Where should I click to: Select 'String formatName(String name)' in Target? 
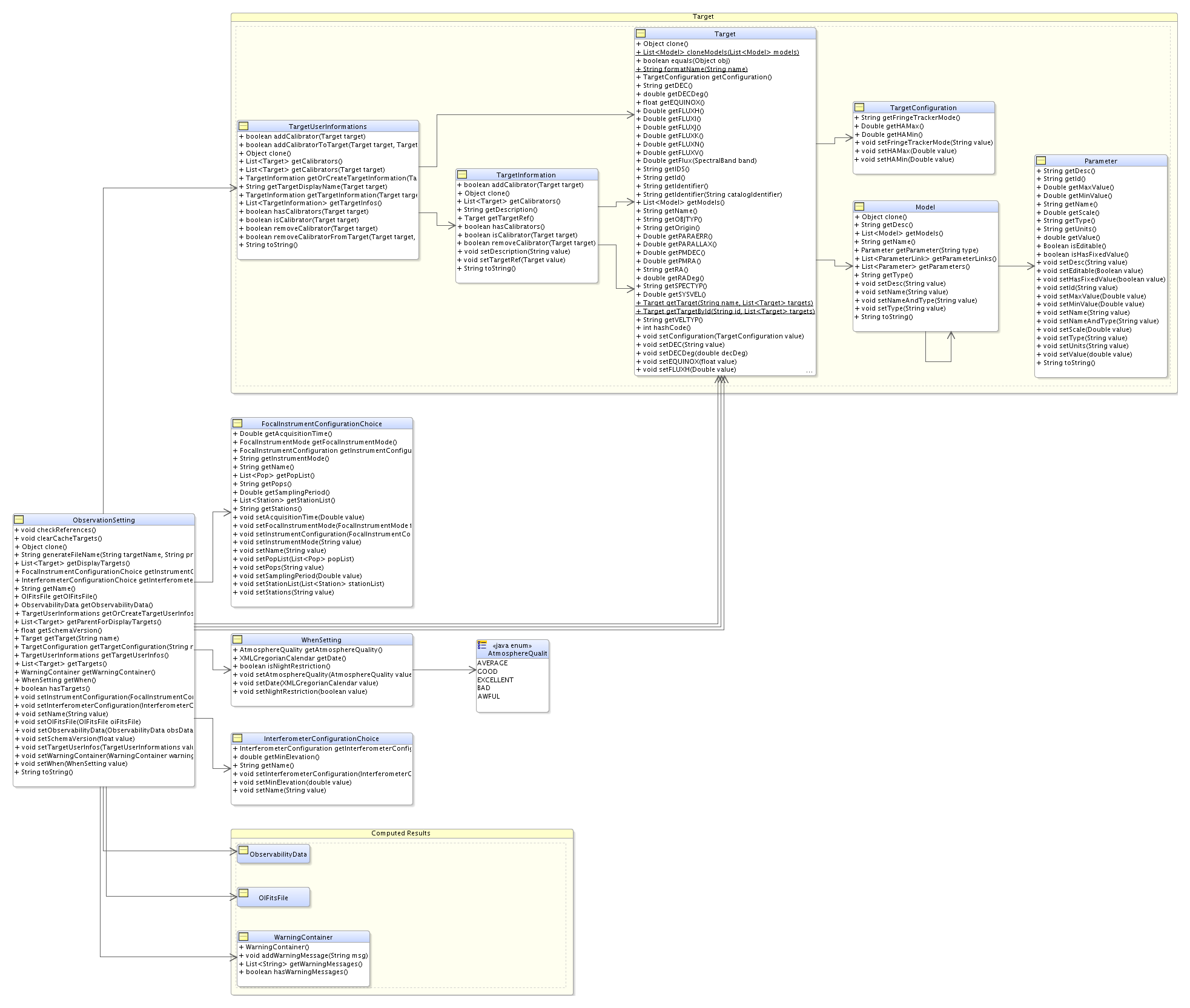tap(692, 69)
